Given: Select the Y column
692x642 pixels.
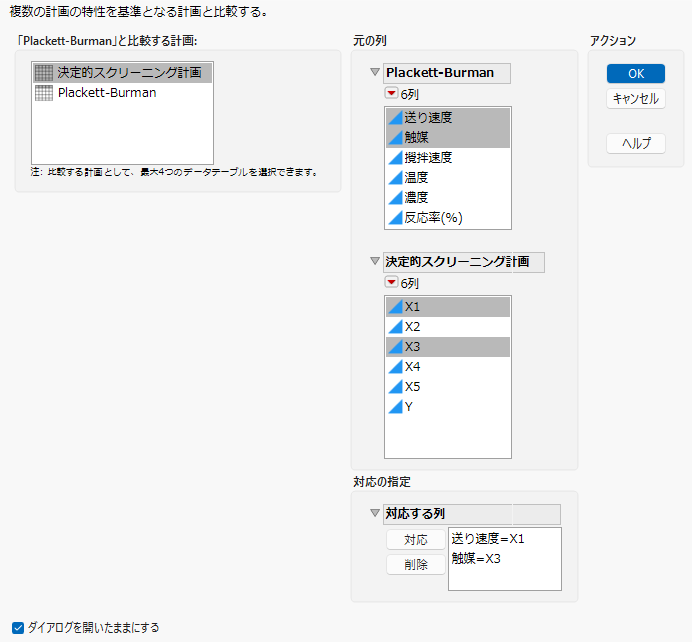Looking at the screenshot, I should click(x=448, y=407).
